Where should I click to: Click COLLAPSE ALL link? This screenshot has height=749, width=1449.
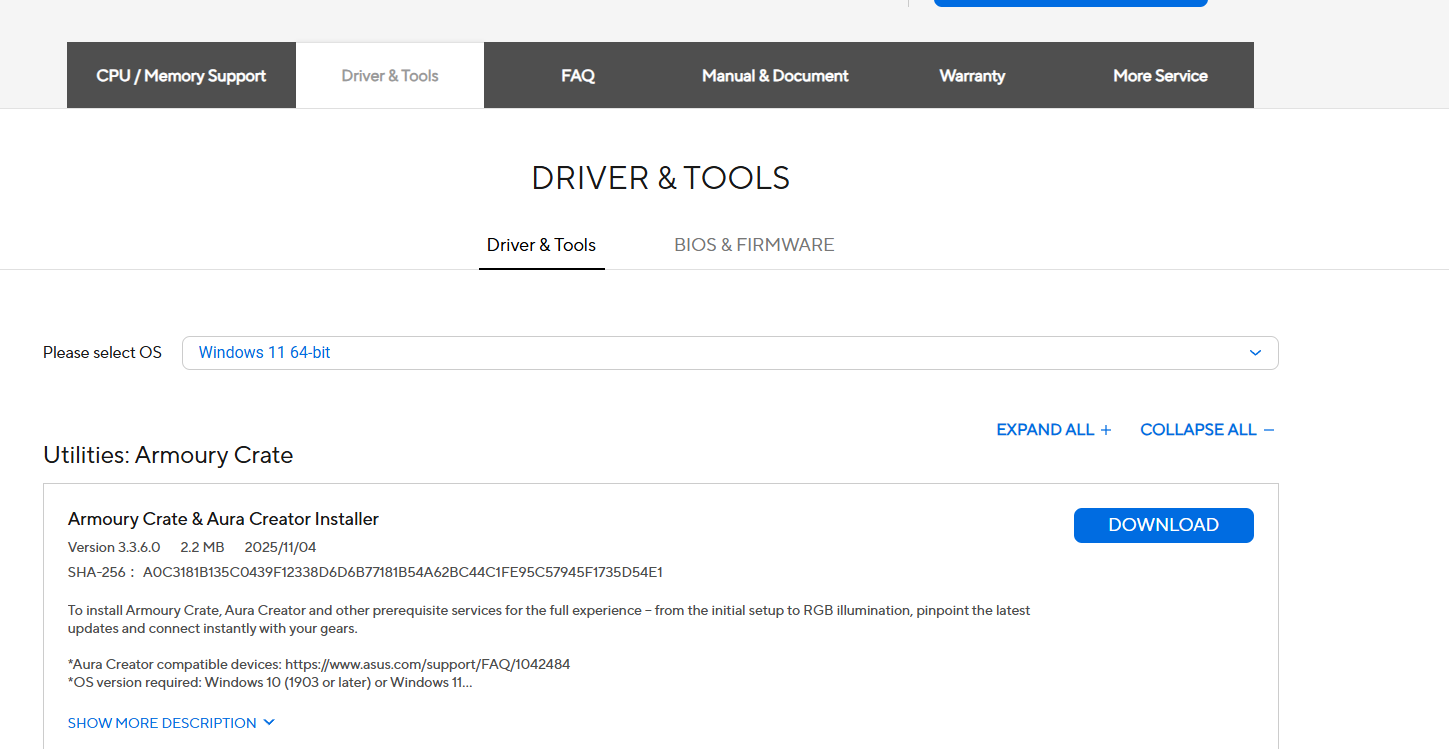[1207, 430]
